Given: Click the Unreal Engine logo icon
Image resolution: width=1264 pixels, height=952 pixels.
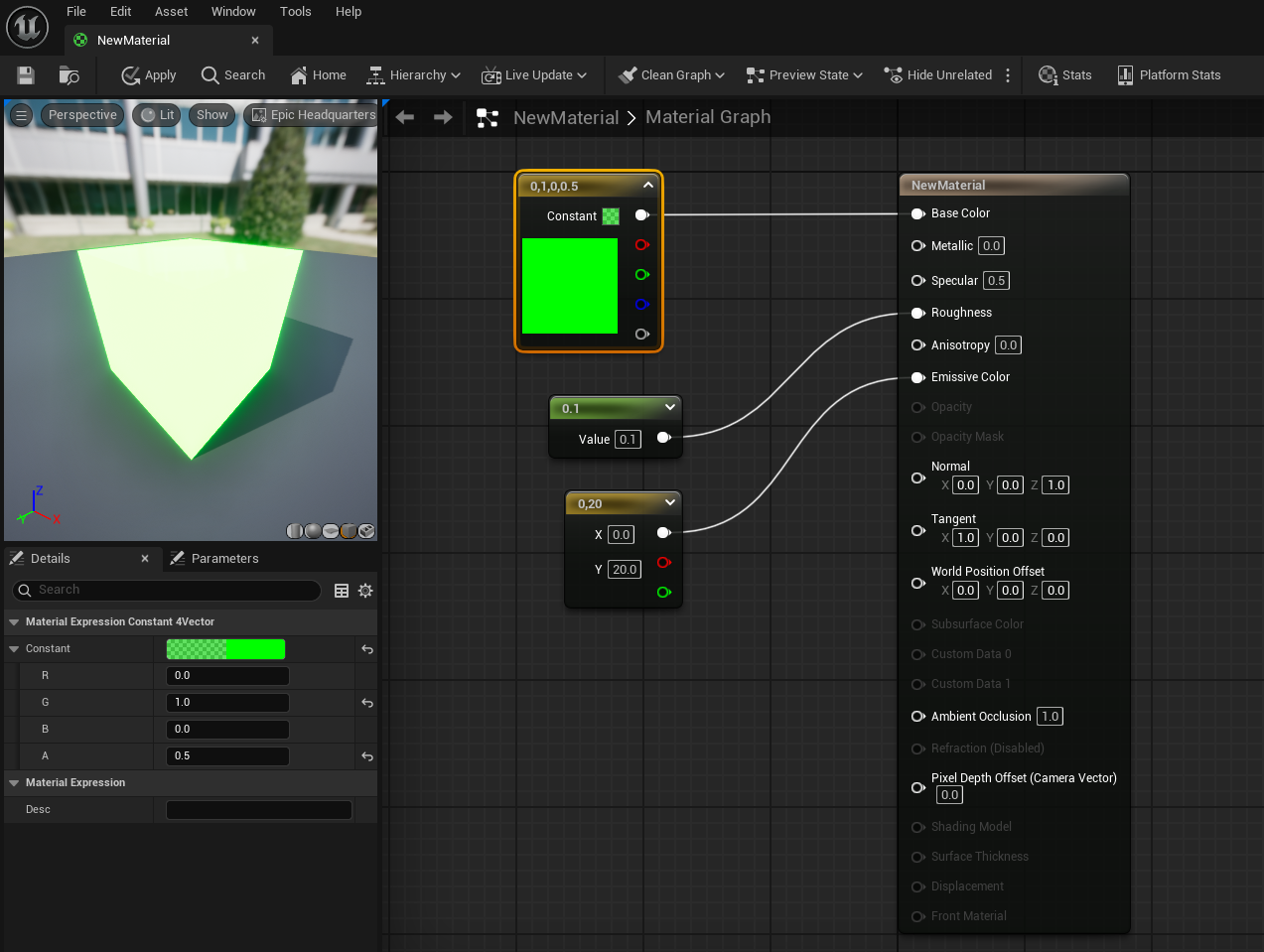Looking at the screenshot, I should pos(27,27).
